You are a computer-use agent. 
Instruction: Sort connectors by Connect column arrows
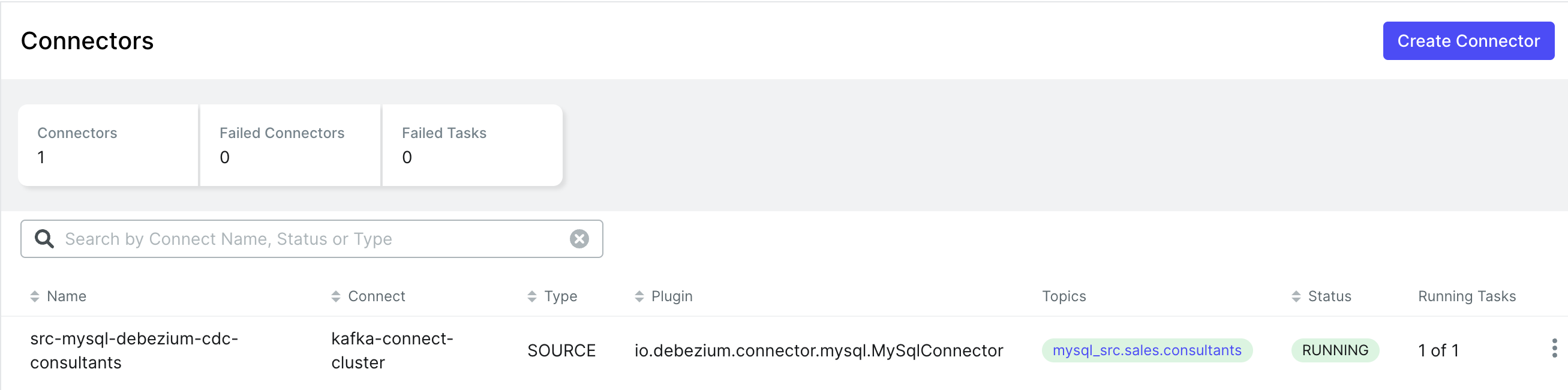point(336,296)
